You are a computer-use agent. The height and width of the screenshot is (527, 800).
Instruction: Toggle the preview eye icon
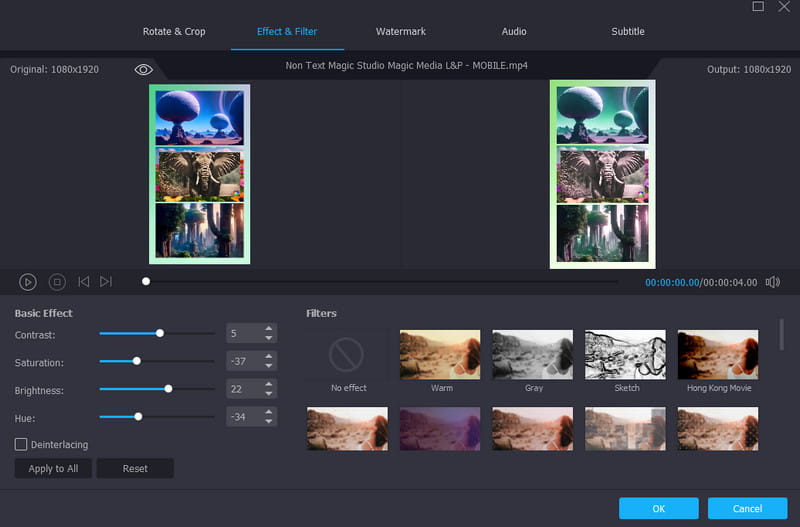[143, 69]
